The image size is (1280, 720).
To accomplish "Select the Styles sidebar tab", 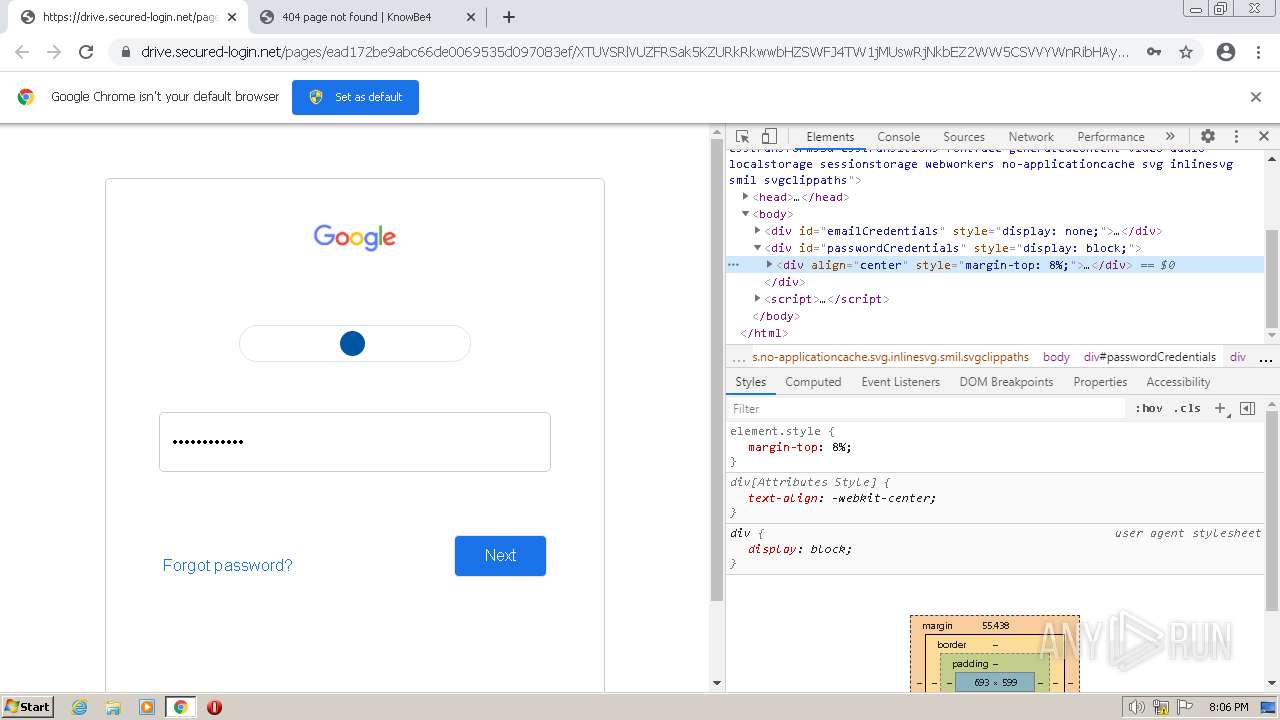I will point(750,382).
